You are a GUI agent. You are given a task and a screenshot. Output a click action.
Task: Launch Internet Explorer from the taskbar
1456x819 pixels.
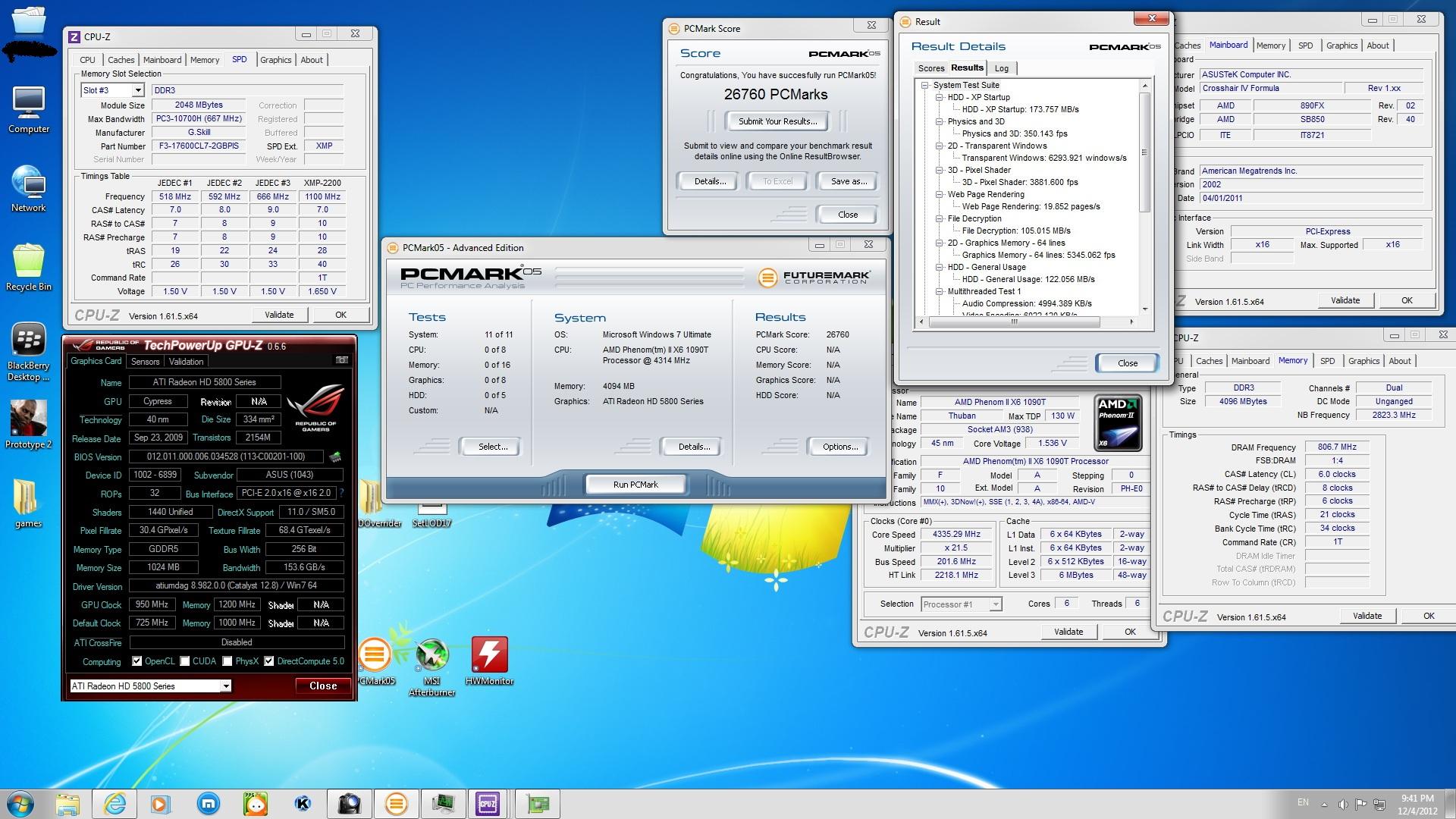(x=115, y=804)
